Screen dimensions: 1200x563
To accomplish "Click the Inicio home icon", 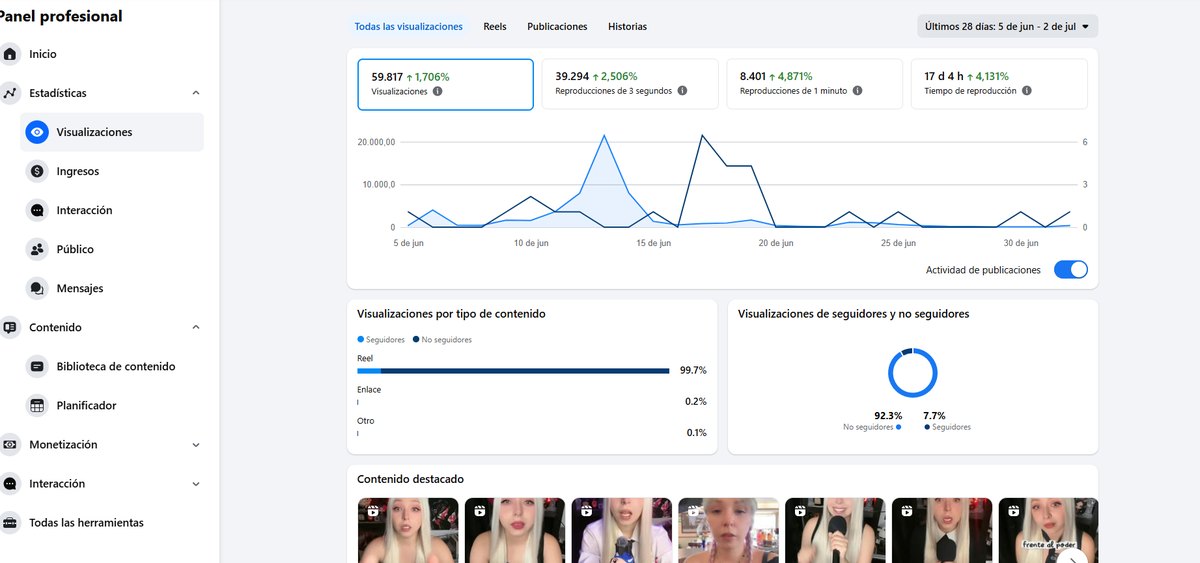I will click(x=10, y=54).
